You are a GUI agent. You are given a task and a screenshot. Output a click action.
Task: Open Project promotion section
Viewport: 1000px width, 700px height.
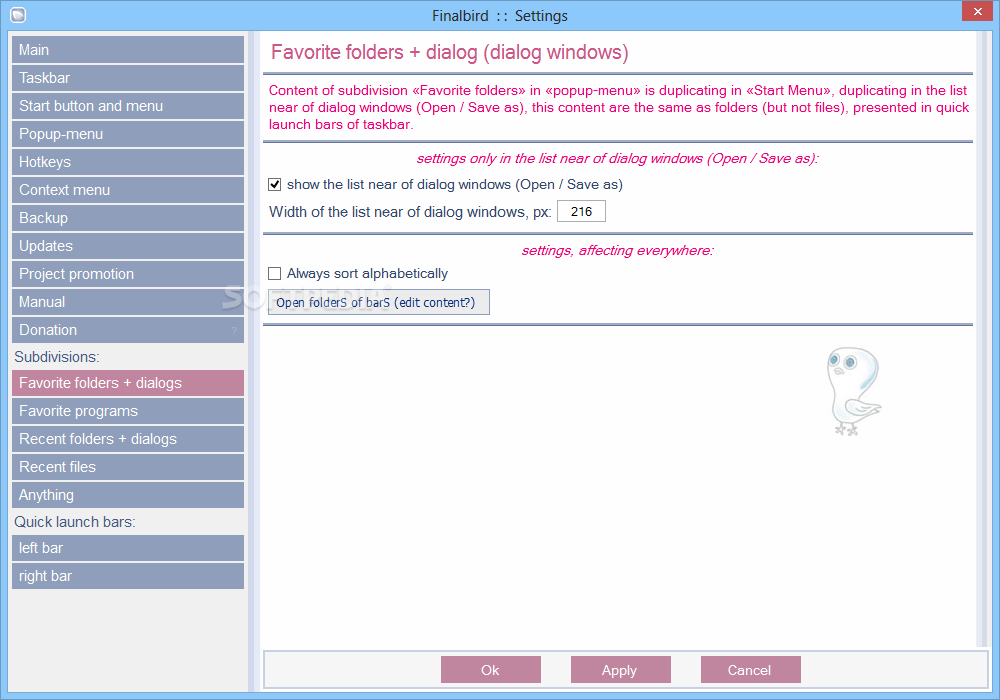click(128, 274)
